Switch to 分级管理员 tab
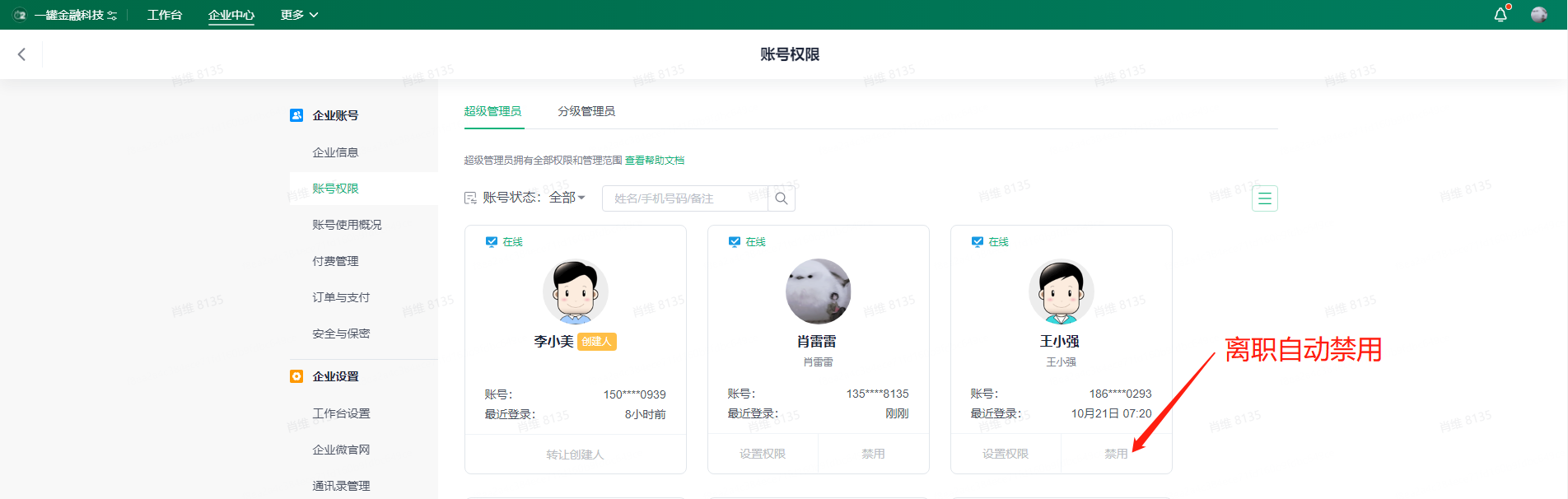The image size is (1568, 499). (586, 111)
